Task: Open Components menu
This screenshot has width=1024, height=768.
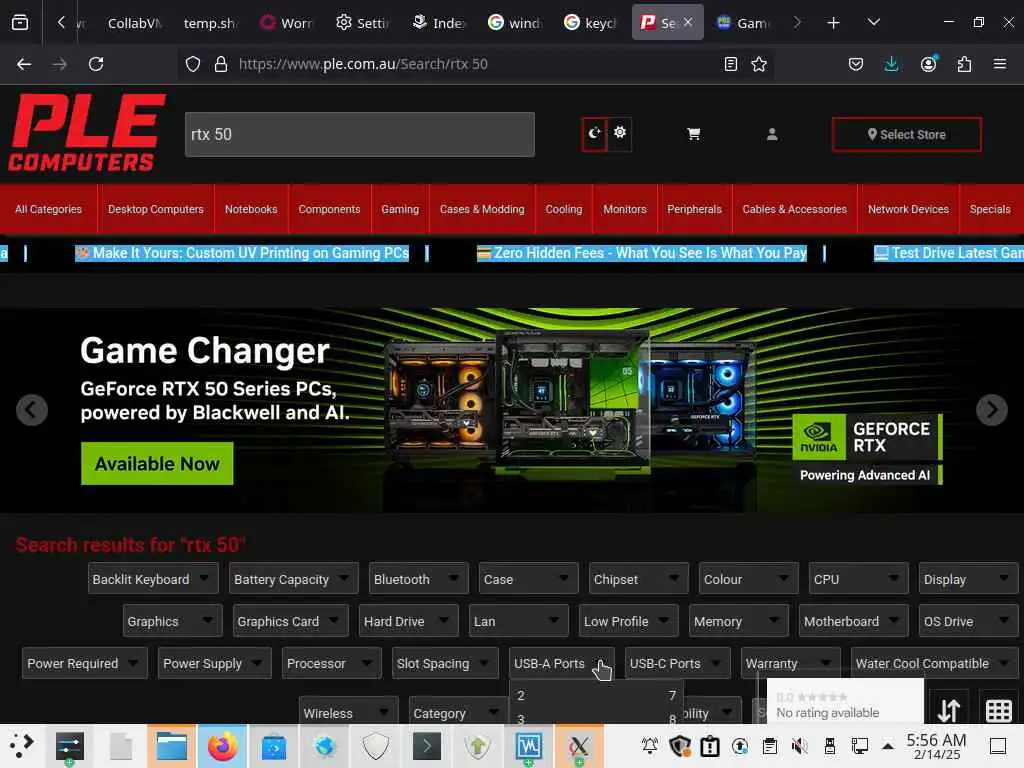Action: tap(329, 209)
